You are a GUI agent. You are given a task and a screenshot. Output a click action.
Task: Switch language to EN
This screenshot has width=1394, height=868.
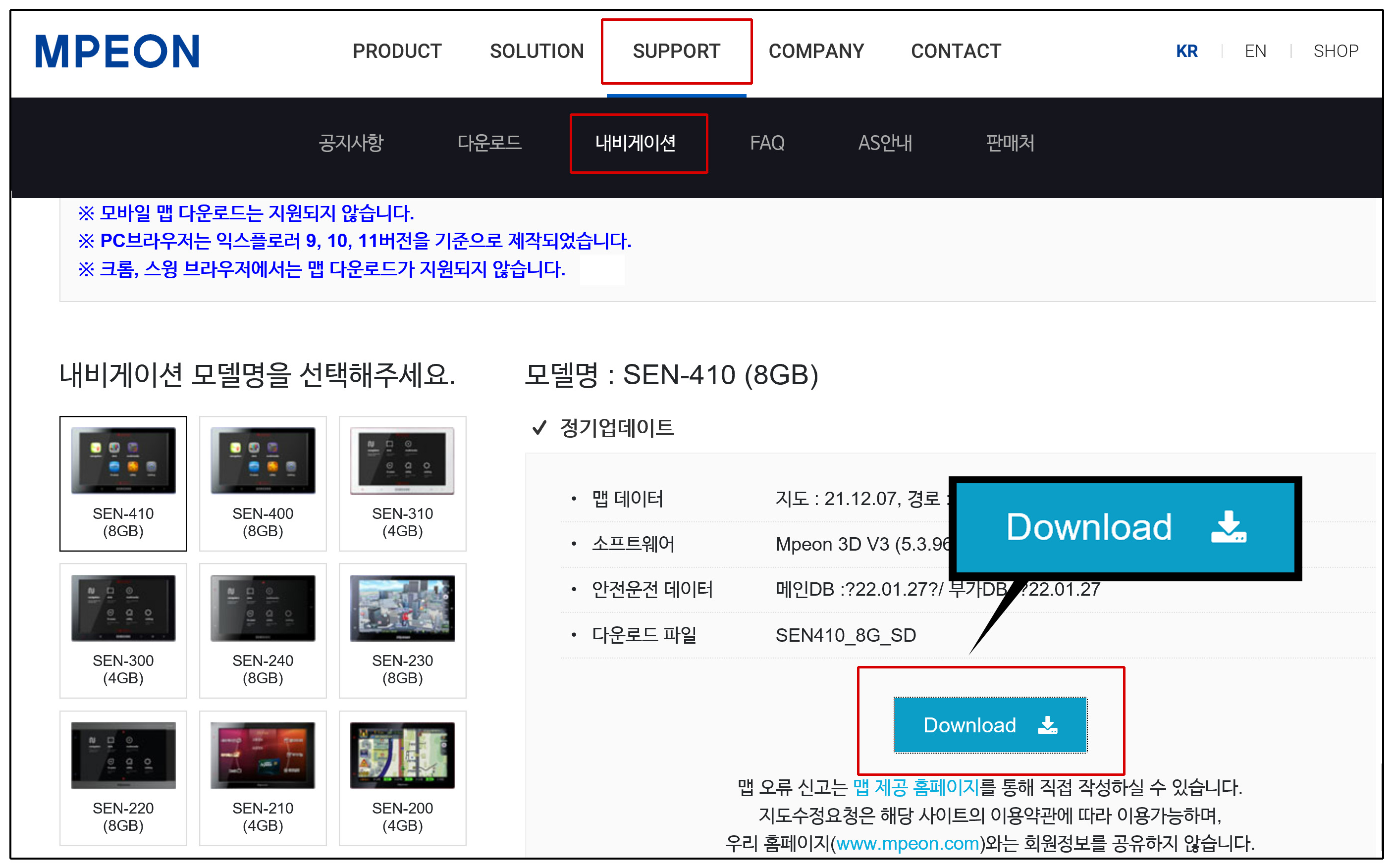1255,51
